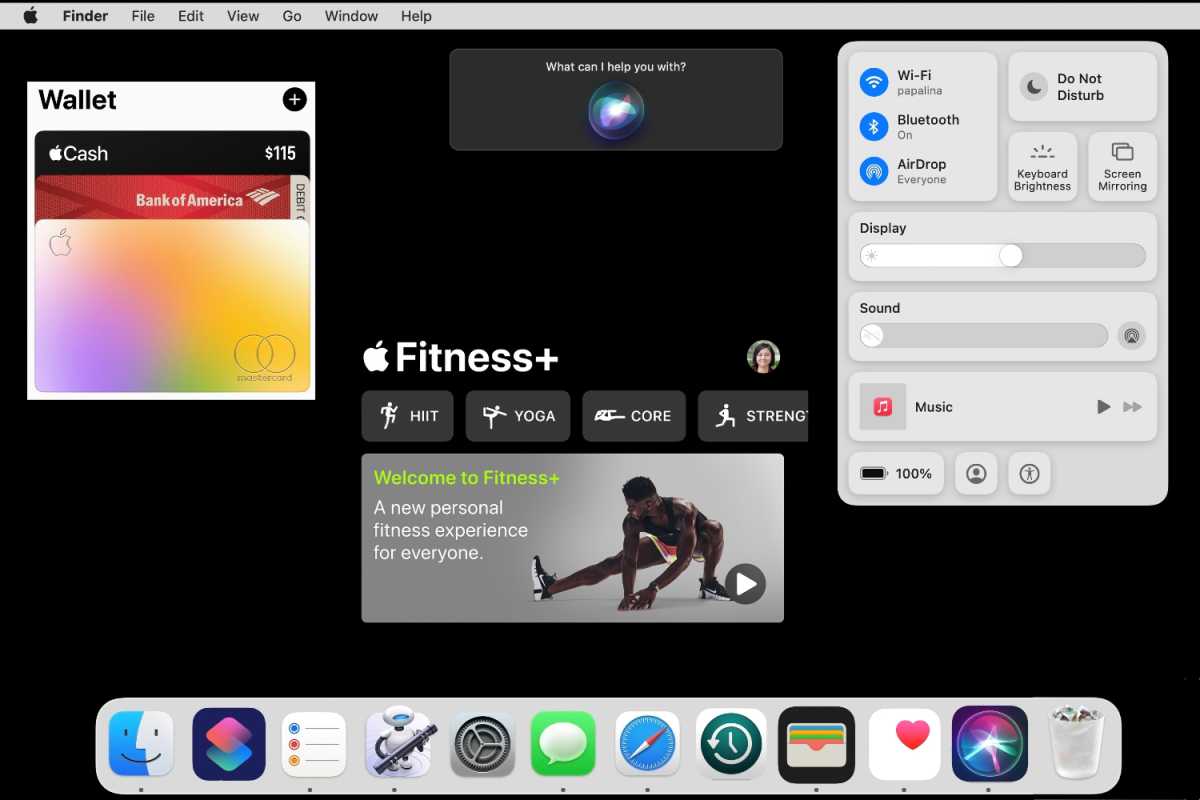Open Messages from the Dock
The image size is (1200, 800).
[564, 744]
